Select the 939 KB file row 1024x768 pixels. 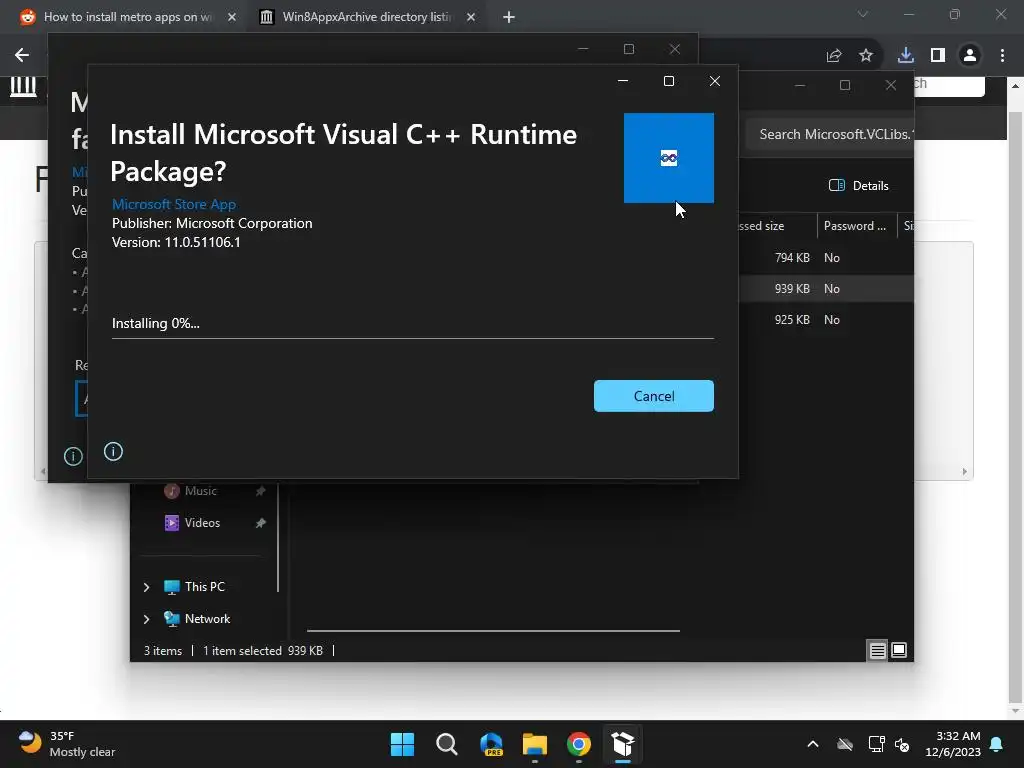coord(826,289)
